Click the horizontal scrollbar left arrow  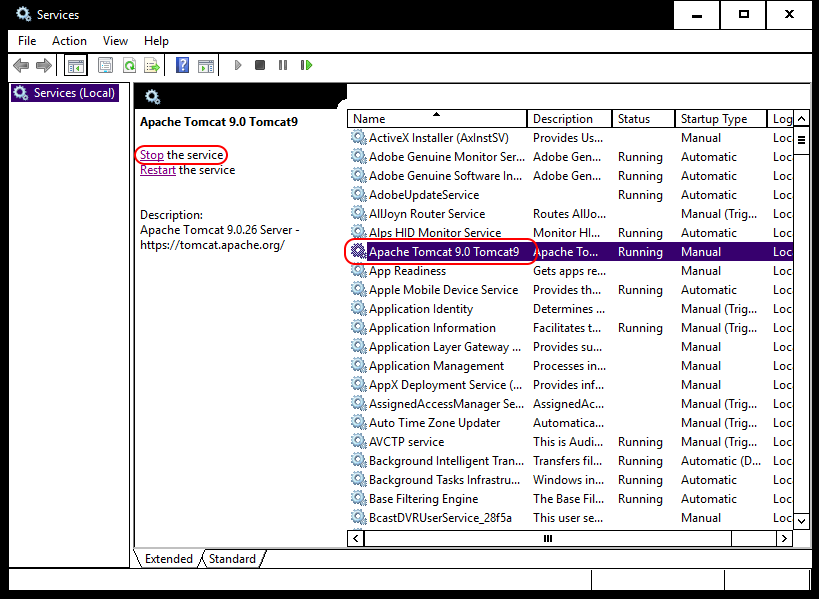(356, 538)
